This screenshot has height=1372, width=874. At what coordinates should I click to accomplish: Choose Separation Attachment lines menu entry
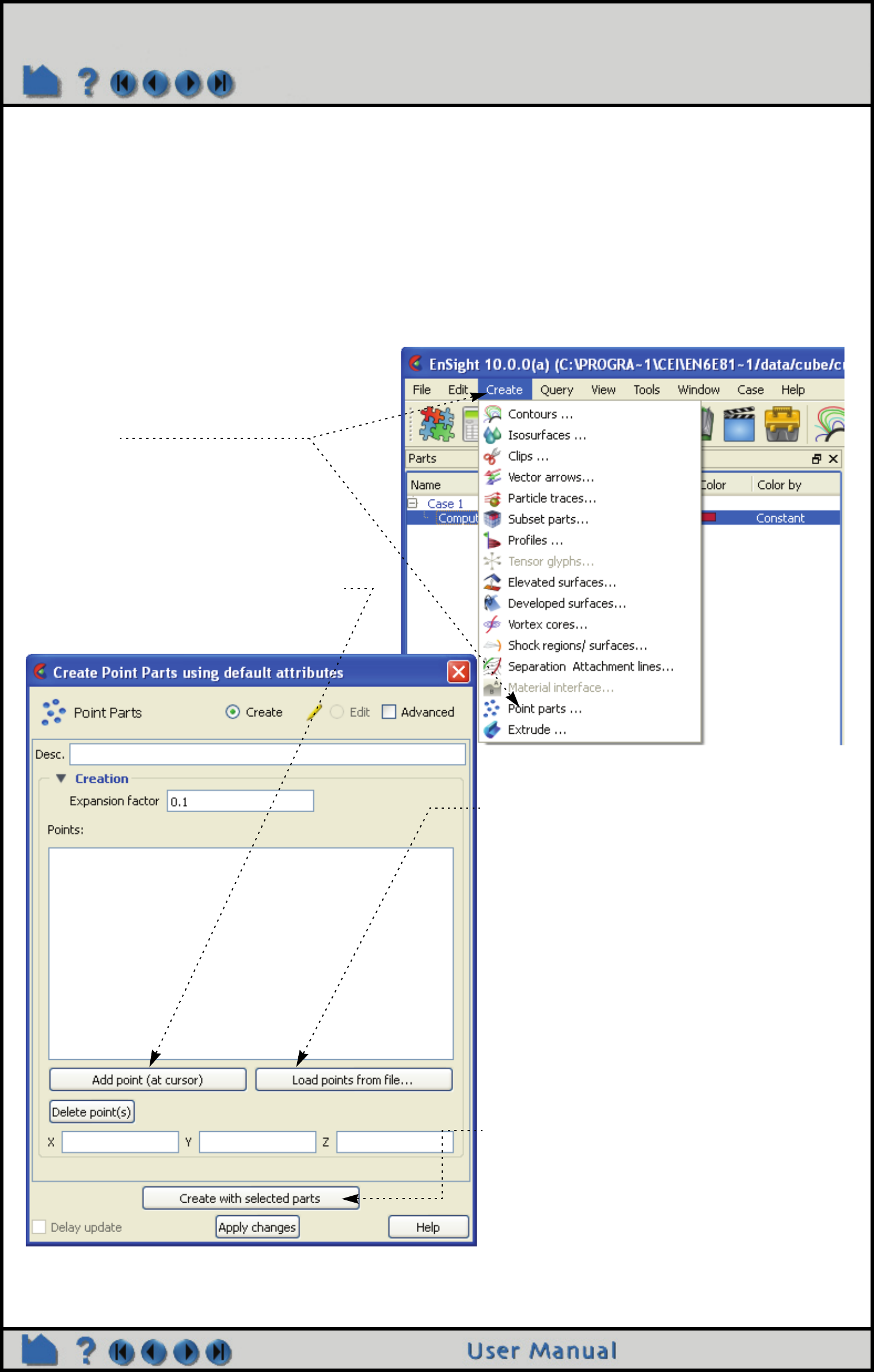pos(591,666)
